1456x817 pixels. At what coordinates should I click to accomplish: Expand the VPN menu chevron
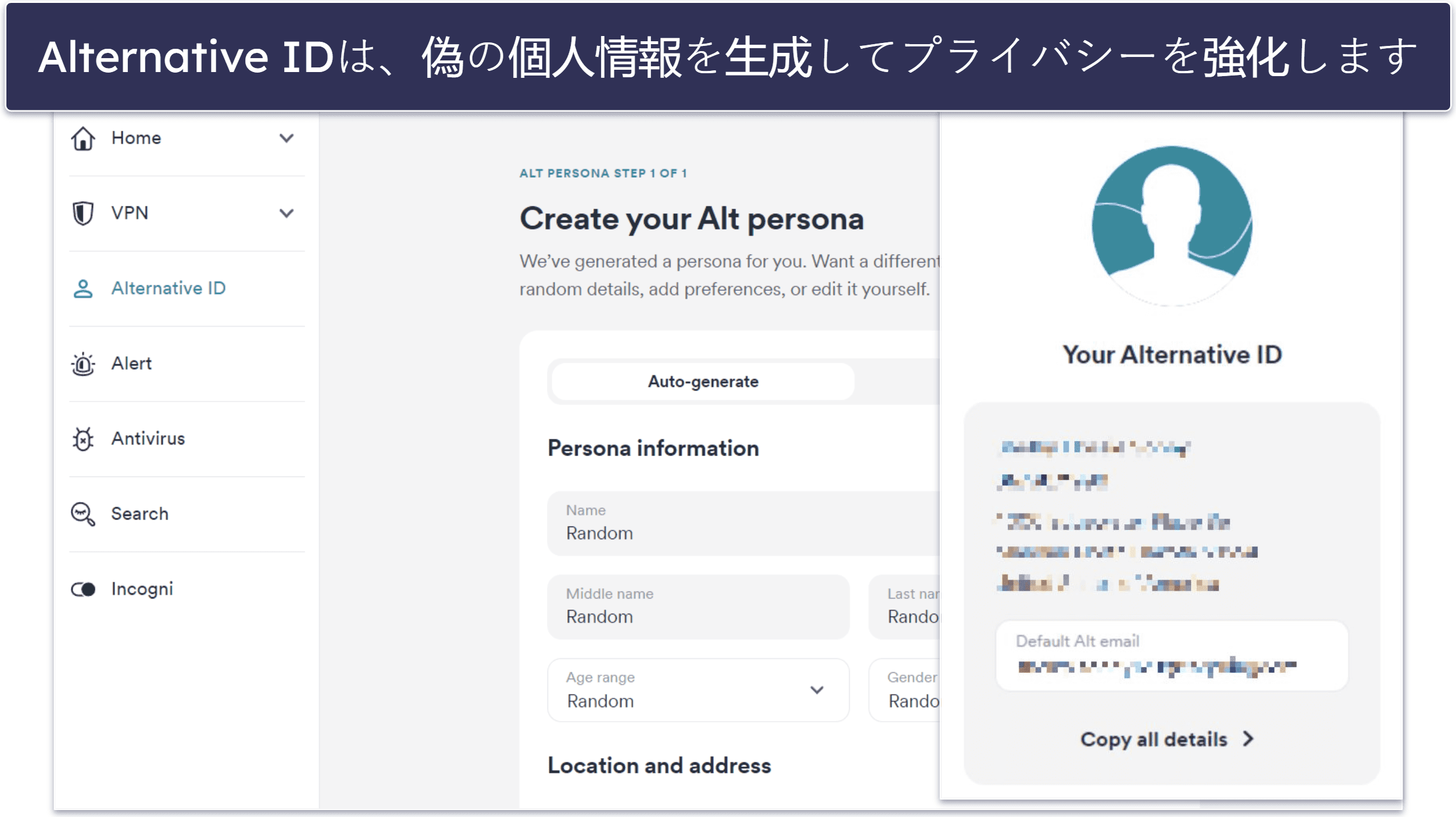coord(287,213)
